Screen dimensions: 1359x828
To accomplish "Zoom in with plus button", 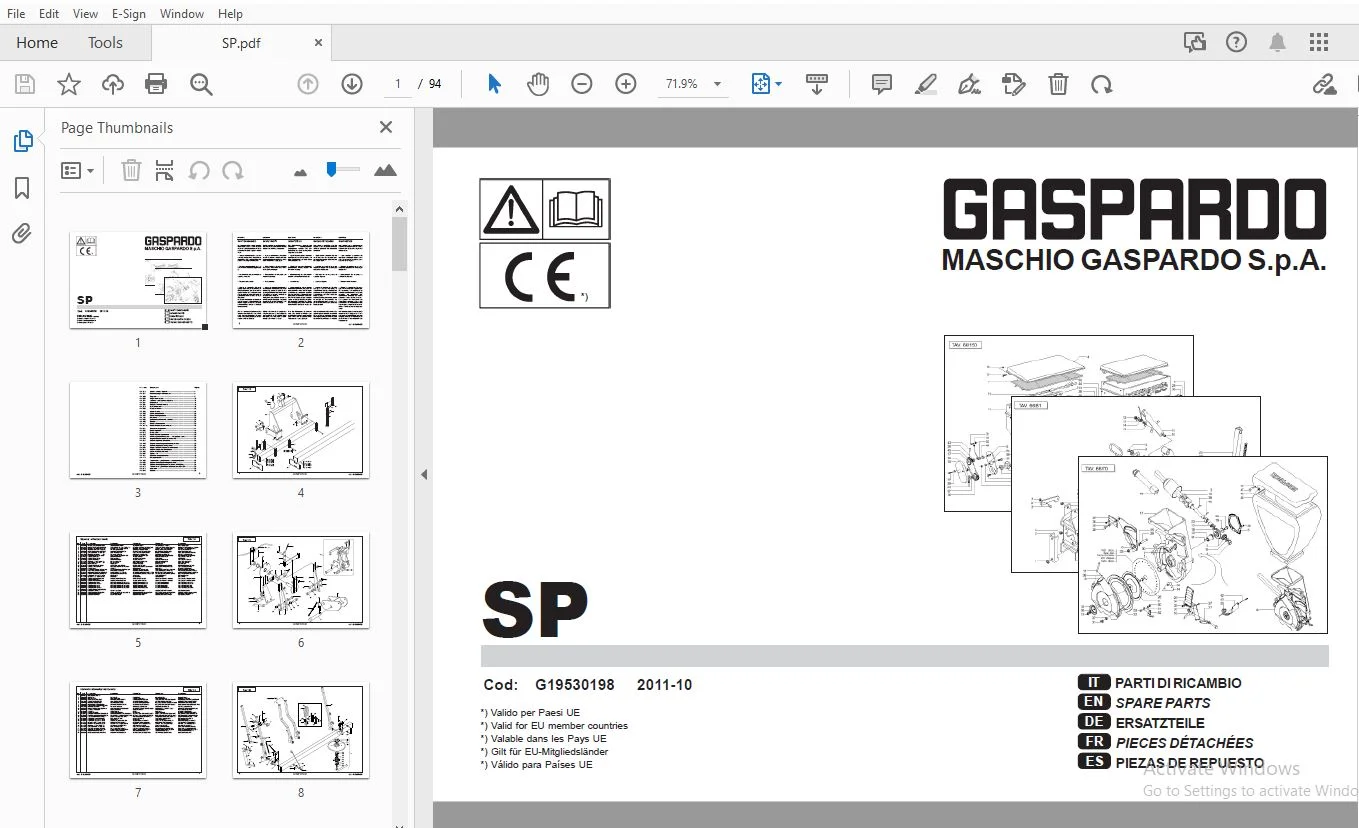I will click(x=626, y=85).
